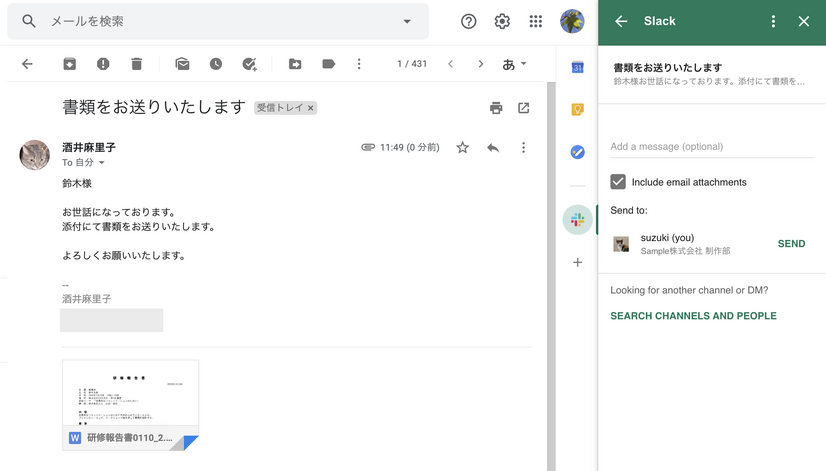
Task: Open the 研修報告書0110 Word attachment
Action: click(130, 405)
